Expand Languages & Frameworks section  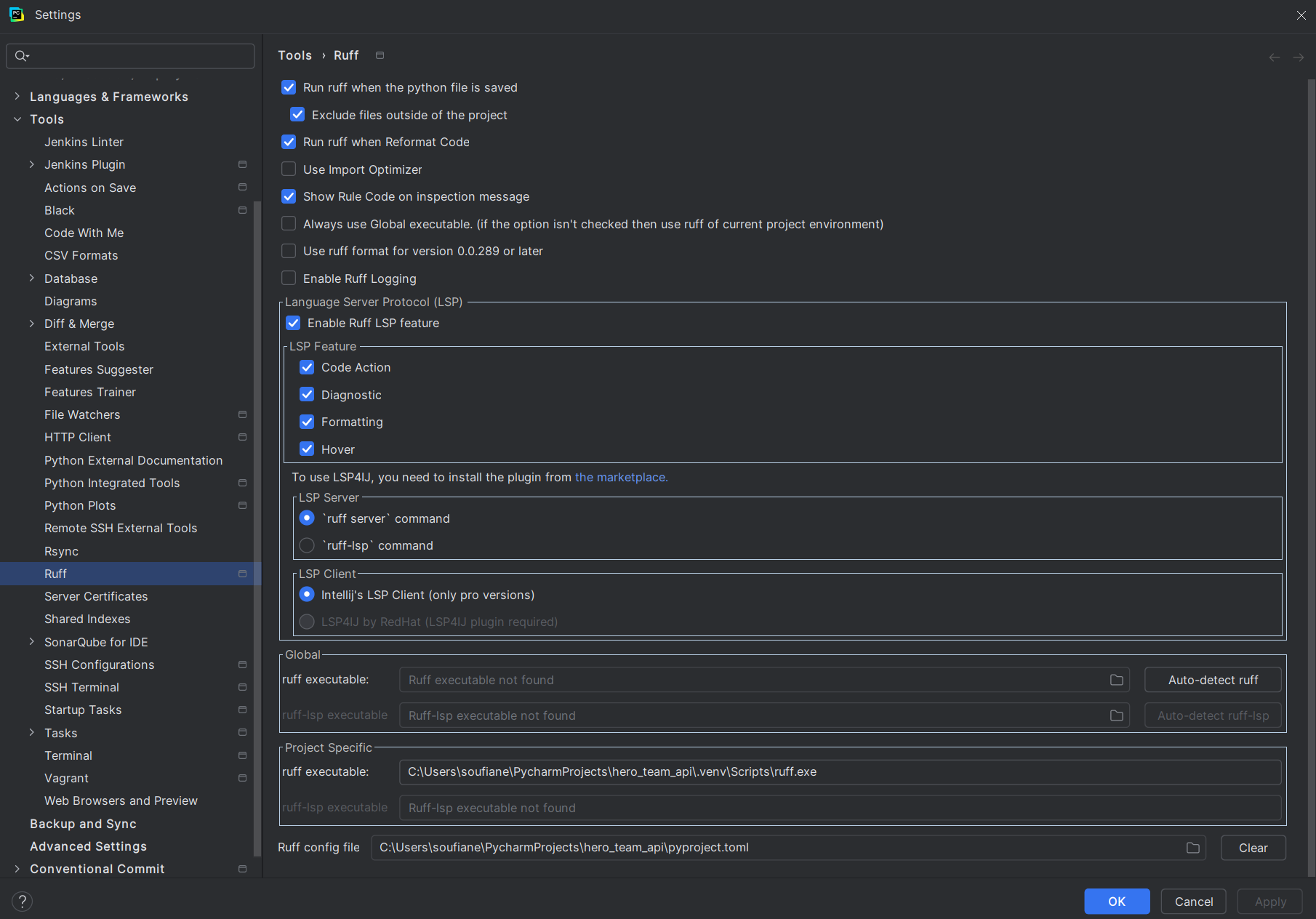(x=17, y=96)
